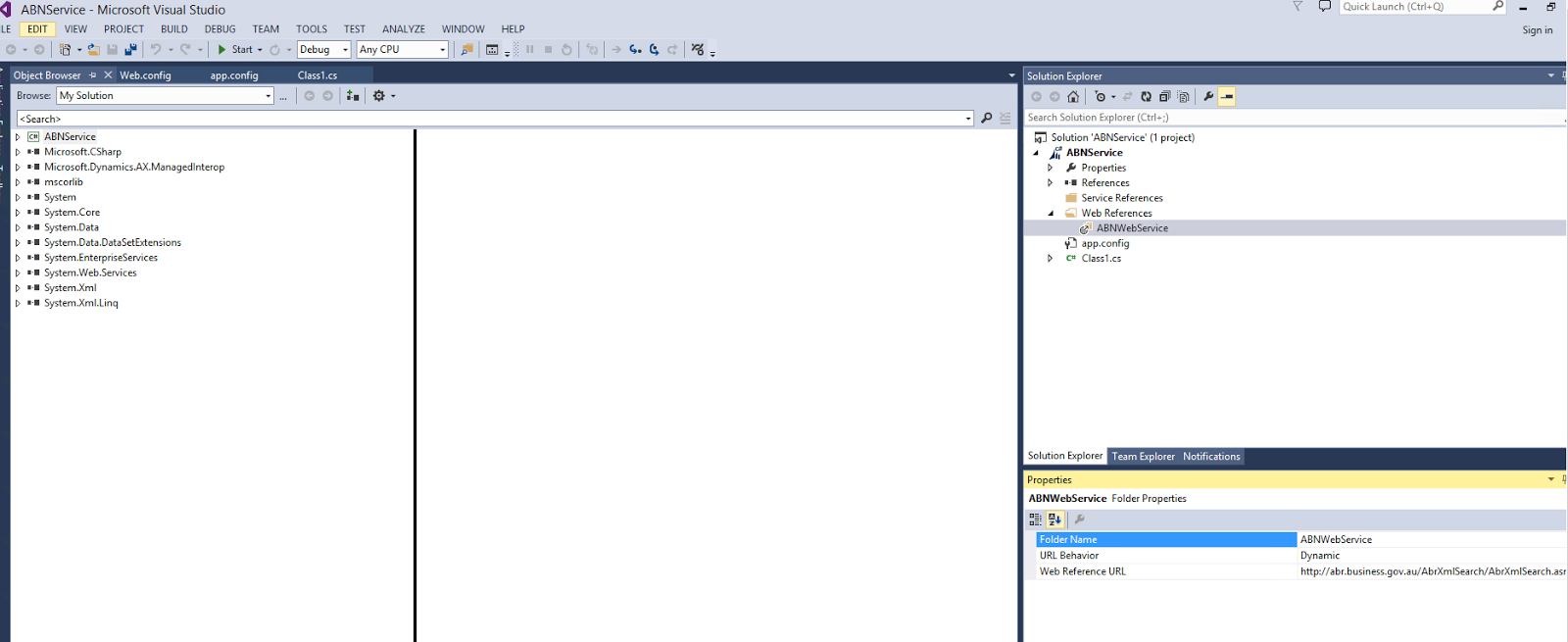The height and width of the screenshot is (642, 1568).
Task: Collapse the ABNService project node
Action: click(1036, 153)
